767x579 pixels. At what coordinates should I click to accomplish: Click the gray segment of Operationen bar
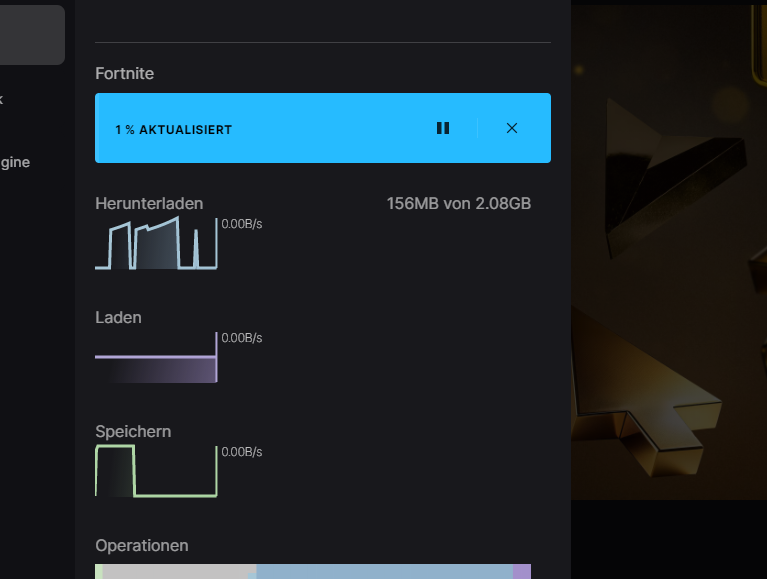[179, 572]
